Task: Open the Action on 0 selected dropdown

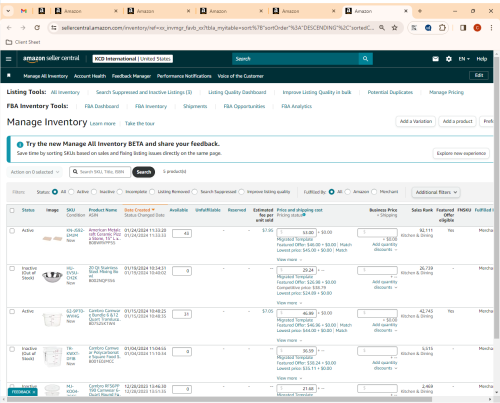Action: [x=34, y=172]
